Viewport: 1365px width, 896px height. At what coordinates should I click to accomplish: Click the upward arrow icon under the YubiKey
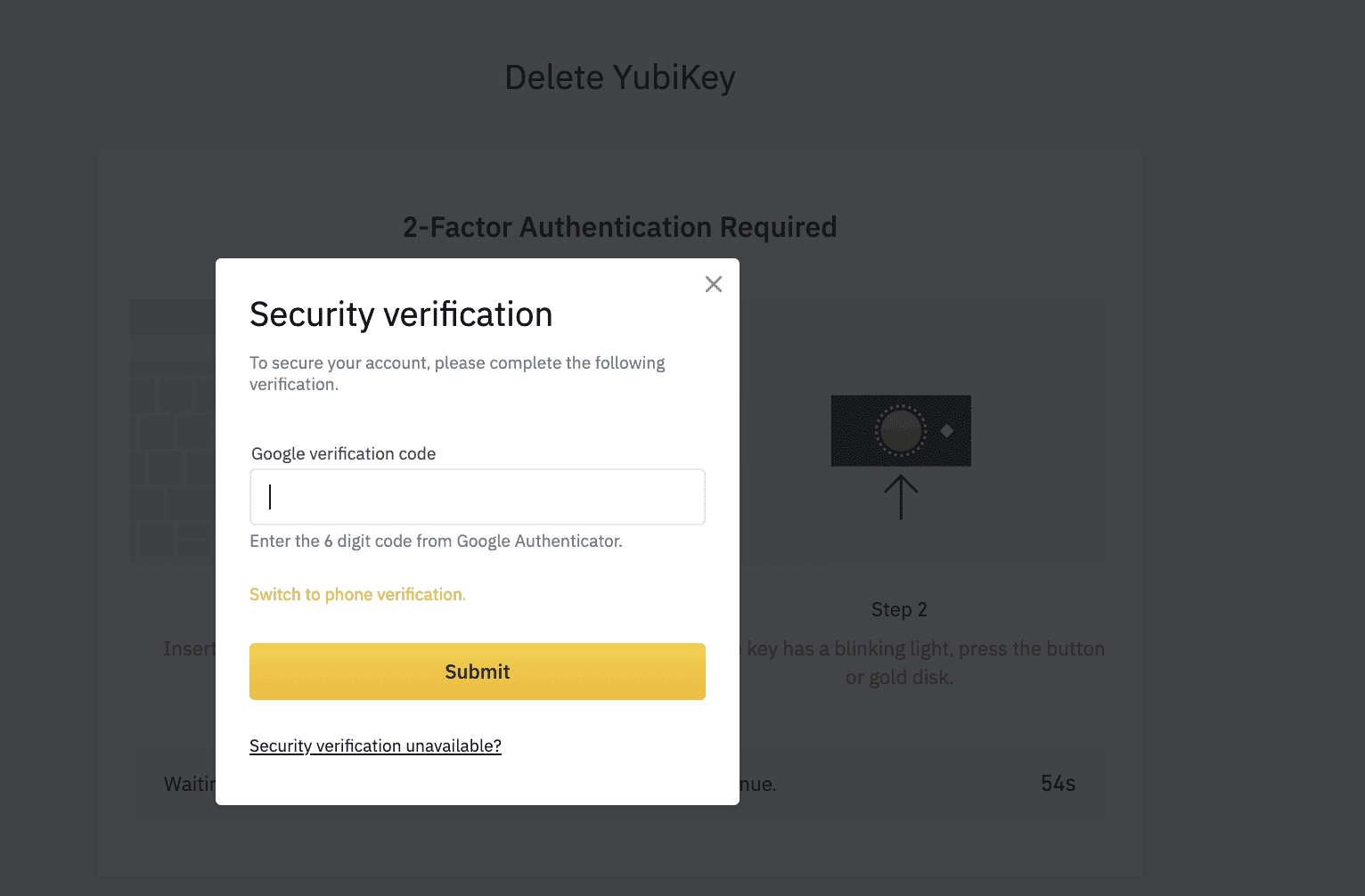pos(901,497)
